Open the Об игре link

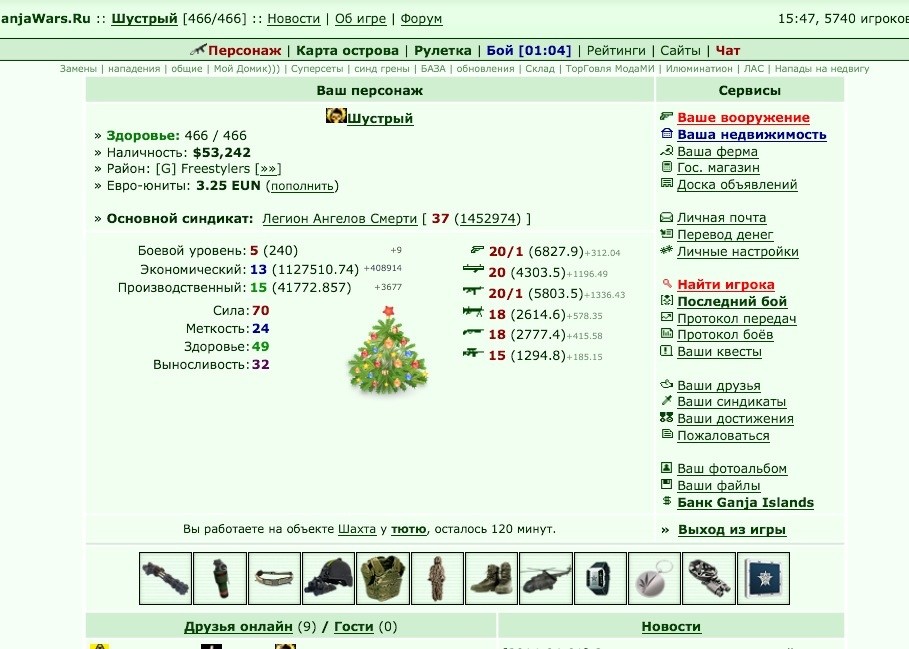(x=360, y=19)
